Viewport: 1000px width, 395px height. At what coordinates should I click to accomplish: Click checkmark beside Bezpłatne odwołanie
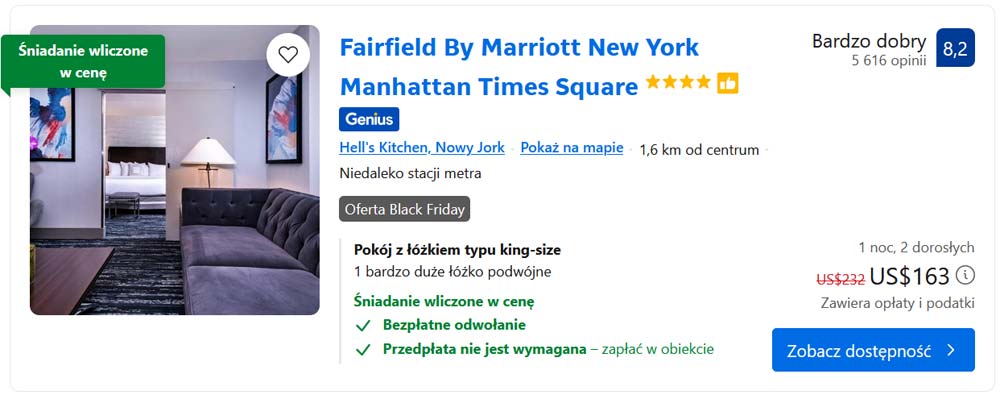coord(363,326)
